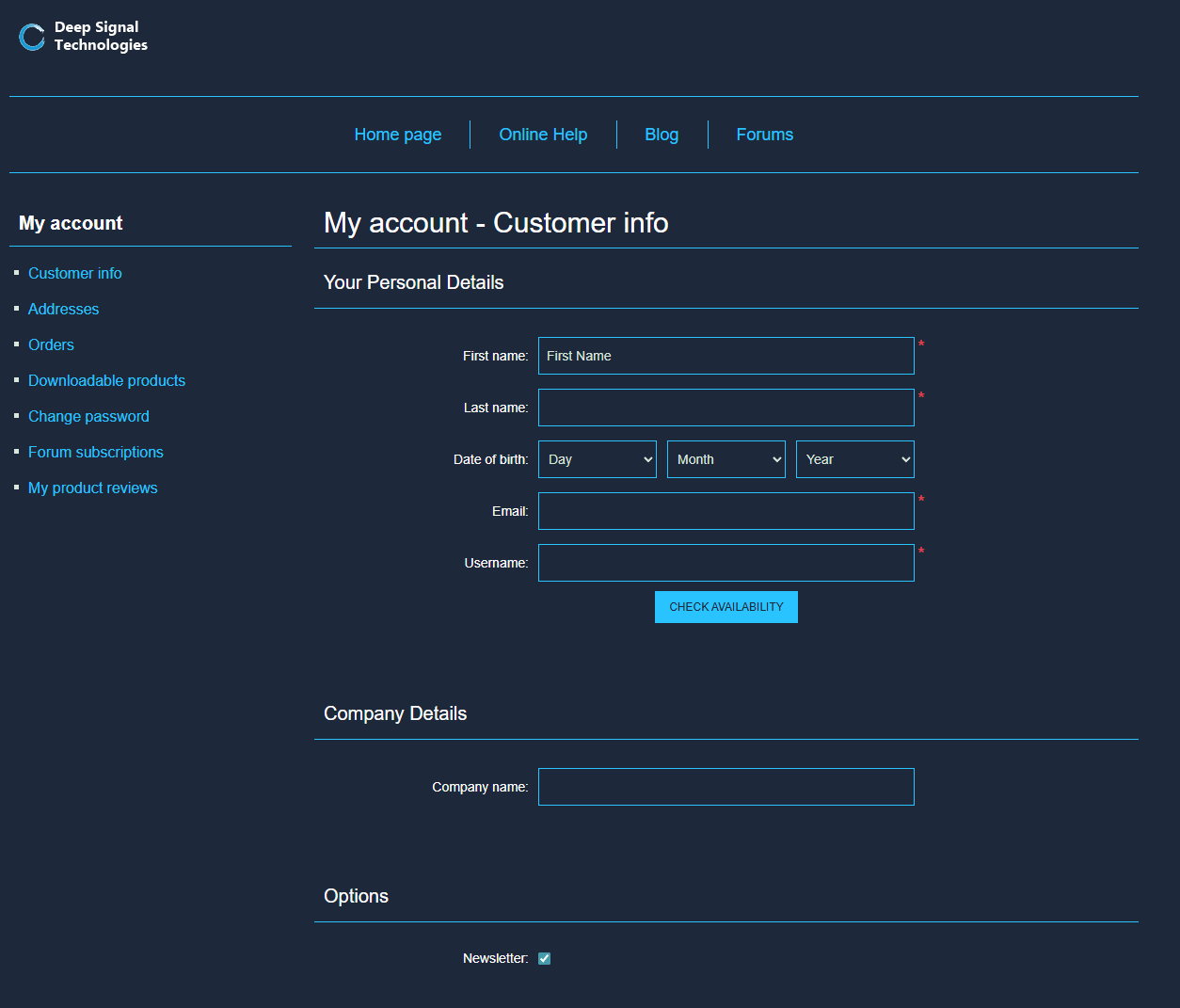
Task: Focus the First name text field
Action: coord(726,356)
